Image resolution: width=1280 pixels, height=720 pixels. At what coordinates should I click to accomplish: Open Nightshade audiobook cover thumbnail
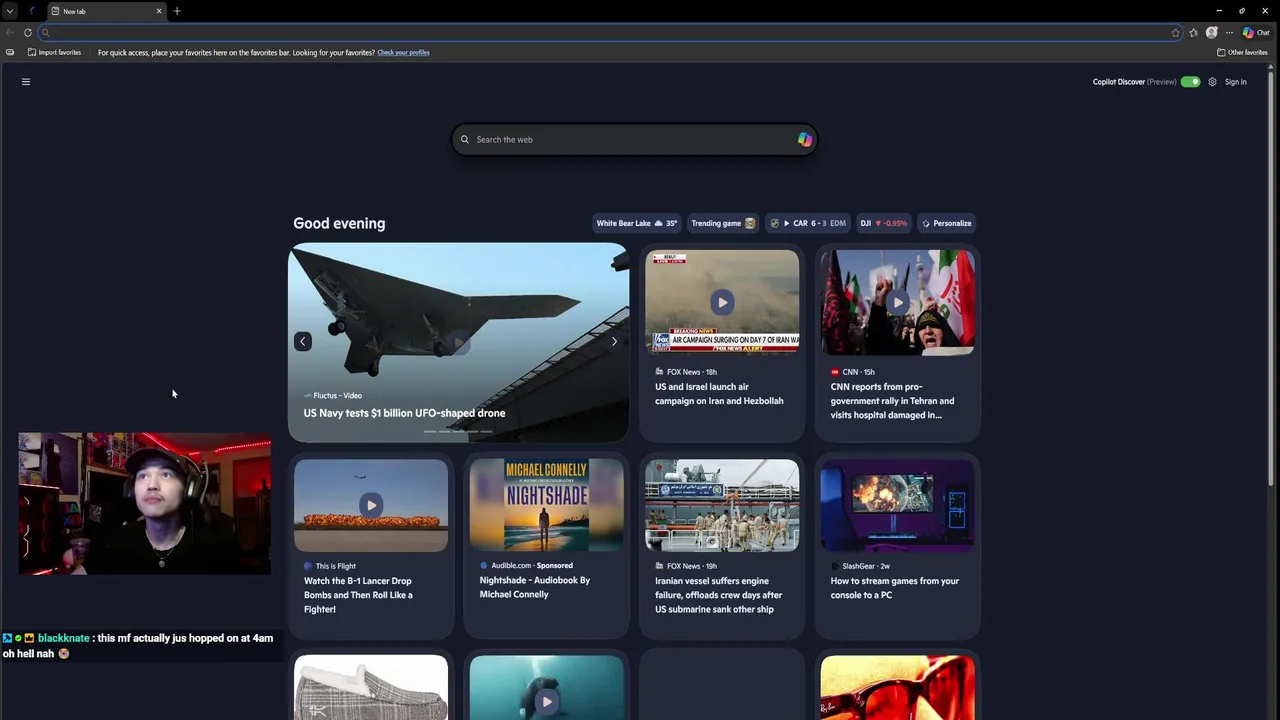(x=546, y=505)
